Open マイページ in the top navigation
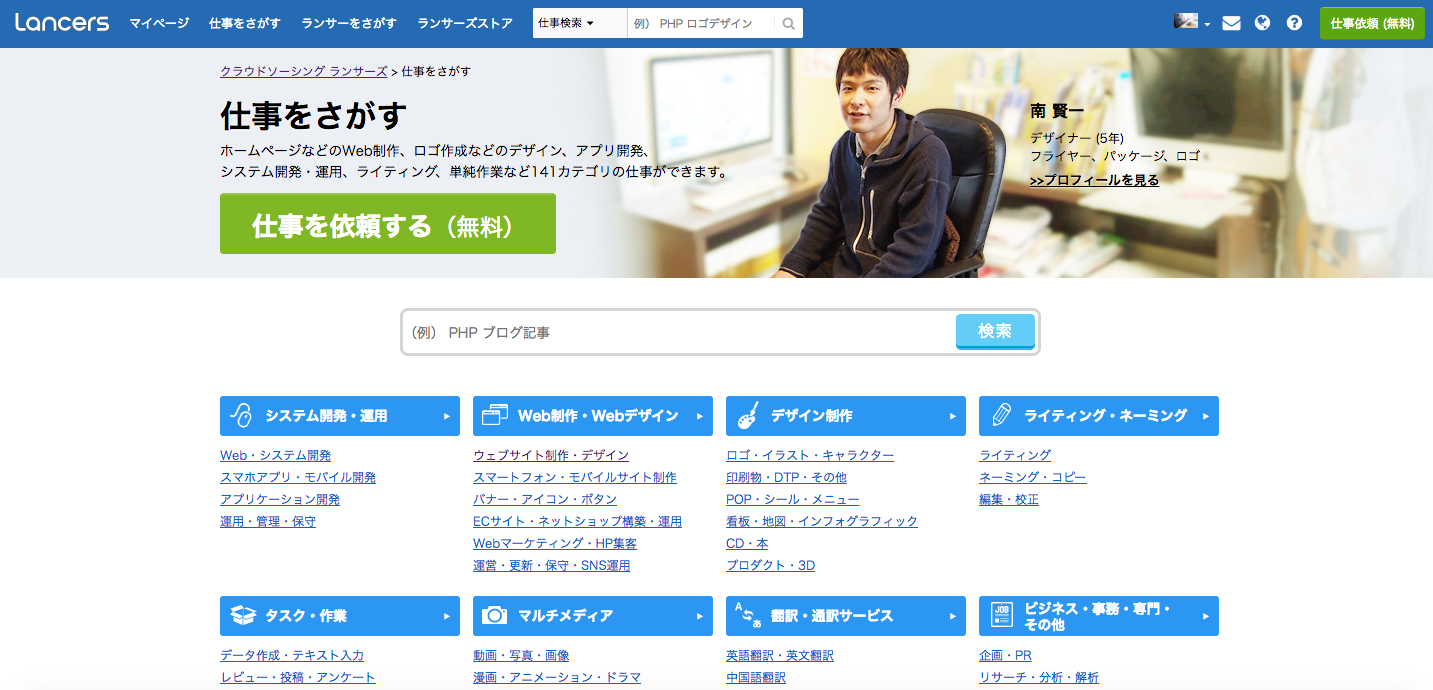 pos(159,23)
